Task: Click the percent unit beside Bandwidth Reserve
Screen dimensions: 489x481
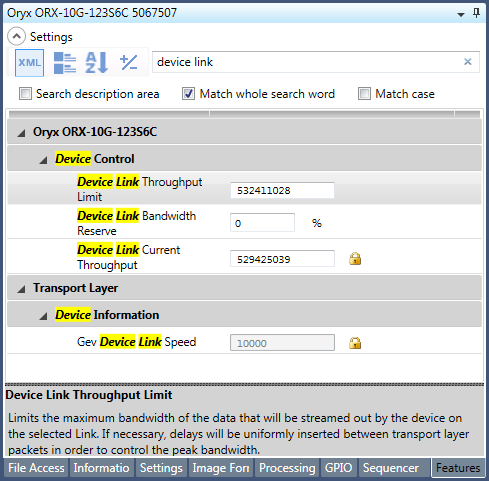Action: pyautogui.click(x=317, y=223)
